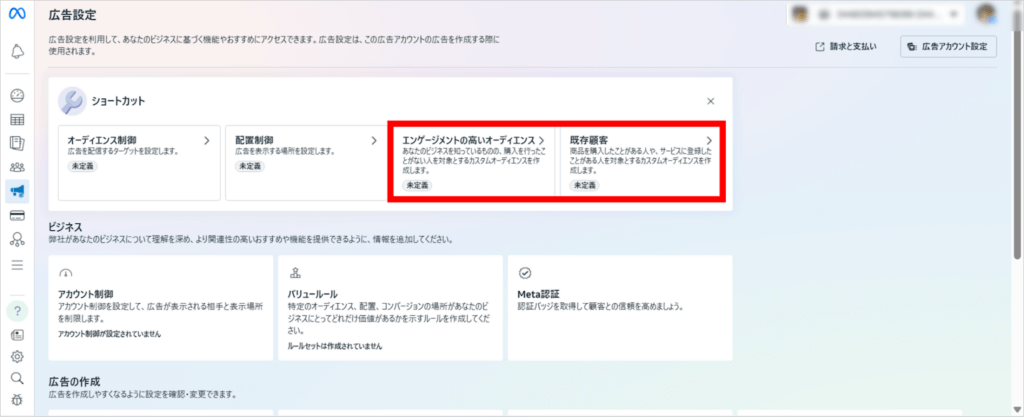This screenshot has width=1024, height=417.
Task: Click アカウント制御が設定されていません status text
Action: [109, 334]
